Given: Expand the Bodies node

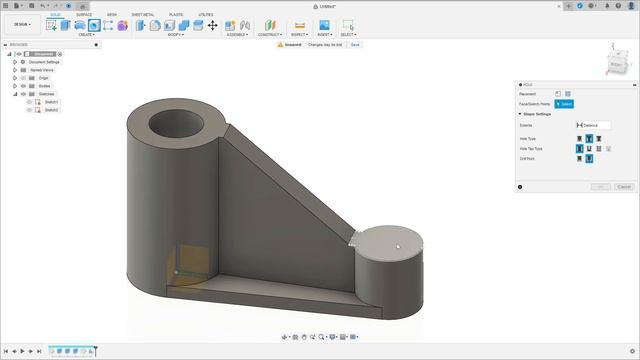Looking at the screenshot, I should point(15,86).
